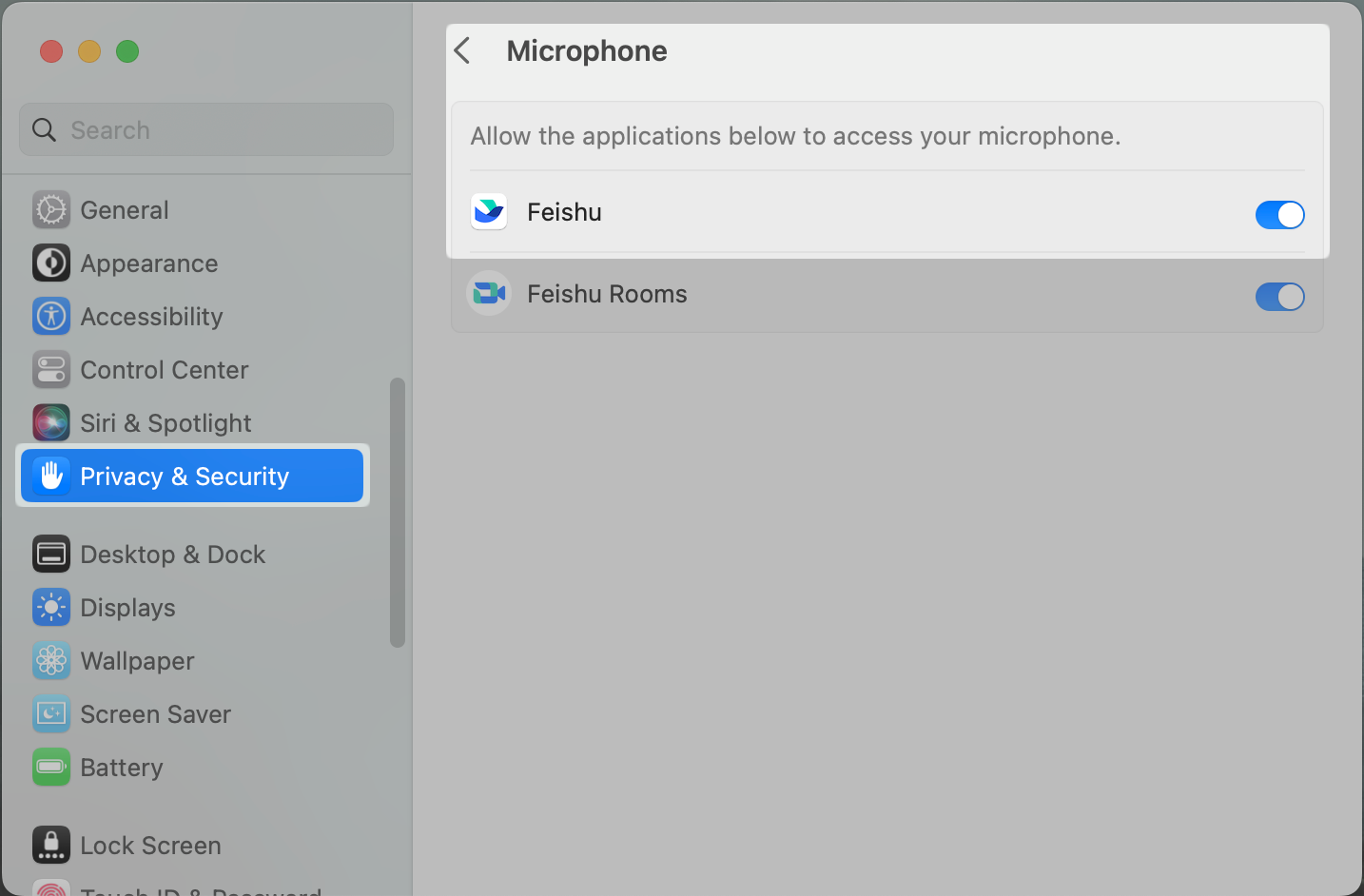The height and width of the screenshot is (896, 1364).
Task: Open Appearance settings via its icon
Action: coord(50,263)
